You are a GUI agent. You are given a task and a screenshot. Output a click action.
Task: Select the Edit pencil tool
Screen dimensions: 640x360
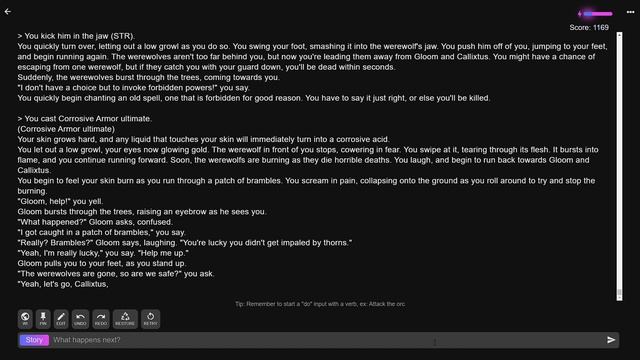tap(61, 319)
